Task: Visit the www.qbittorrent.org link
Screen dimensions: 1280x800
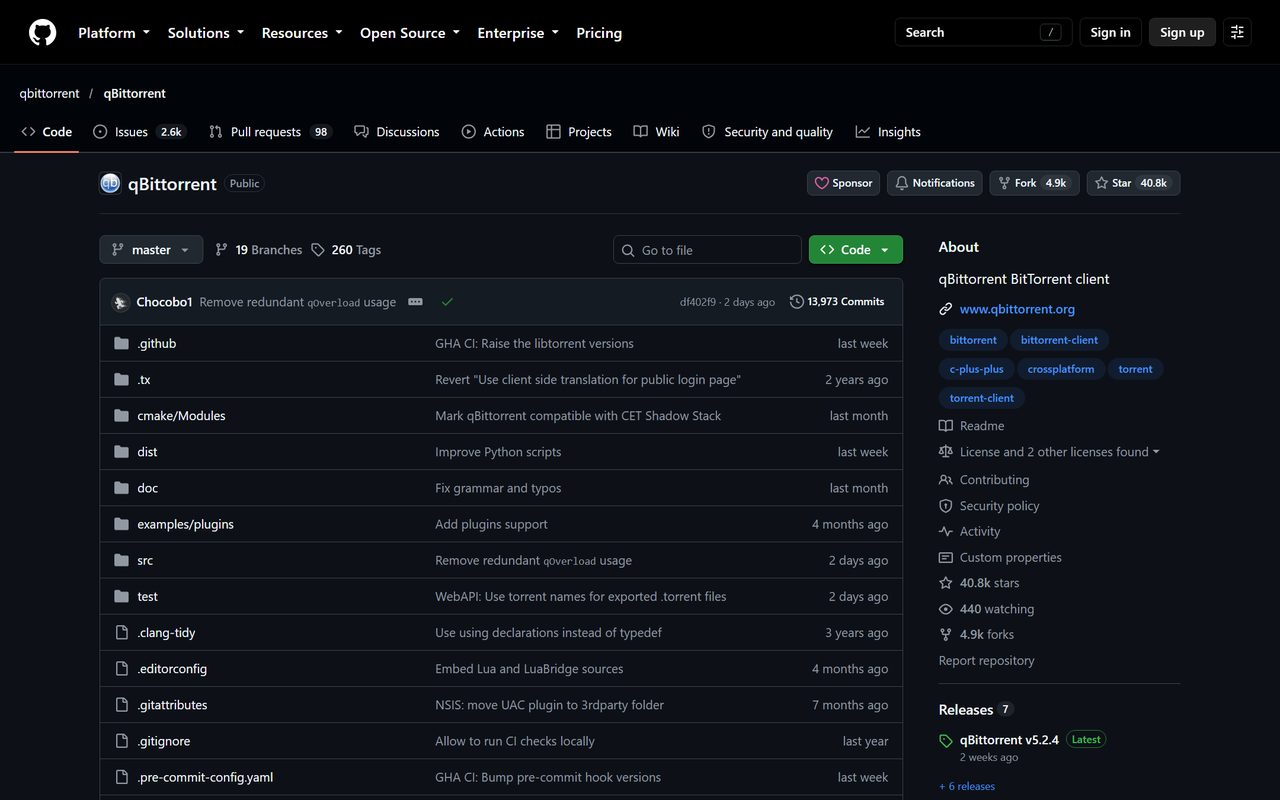Action: 1017,309
